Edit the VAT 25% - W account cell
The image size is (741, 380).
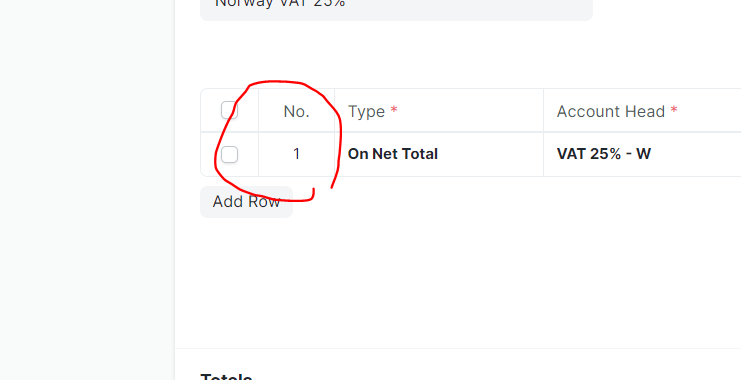click(x=642, y=154)
